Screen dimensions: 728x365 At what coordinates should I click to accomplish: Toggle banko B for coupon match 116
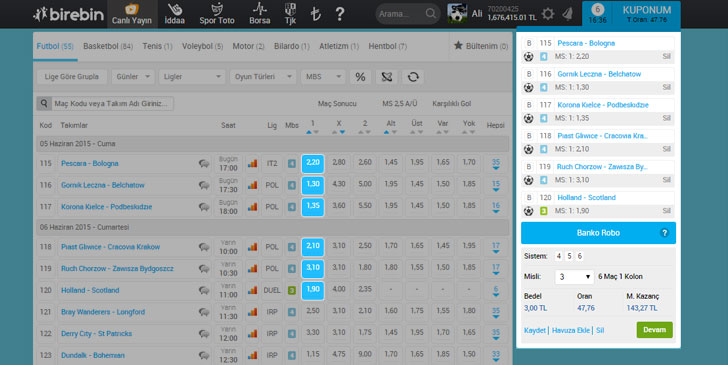point(529,74)
